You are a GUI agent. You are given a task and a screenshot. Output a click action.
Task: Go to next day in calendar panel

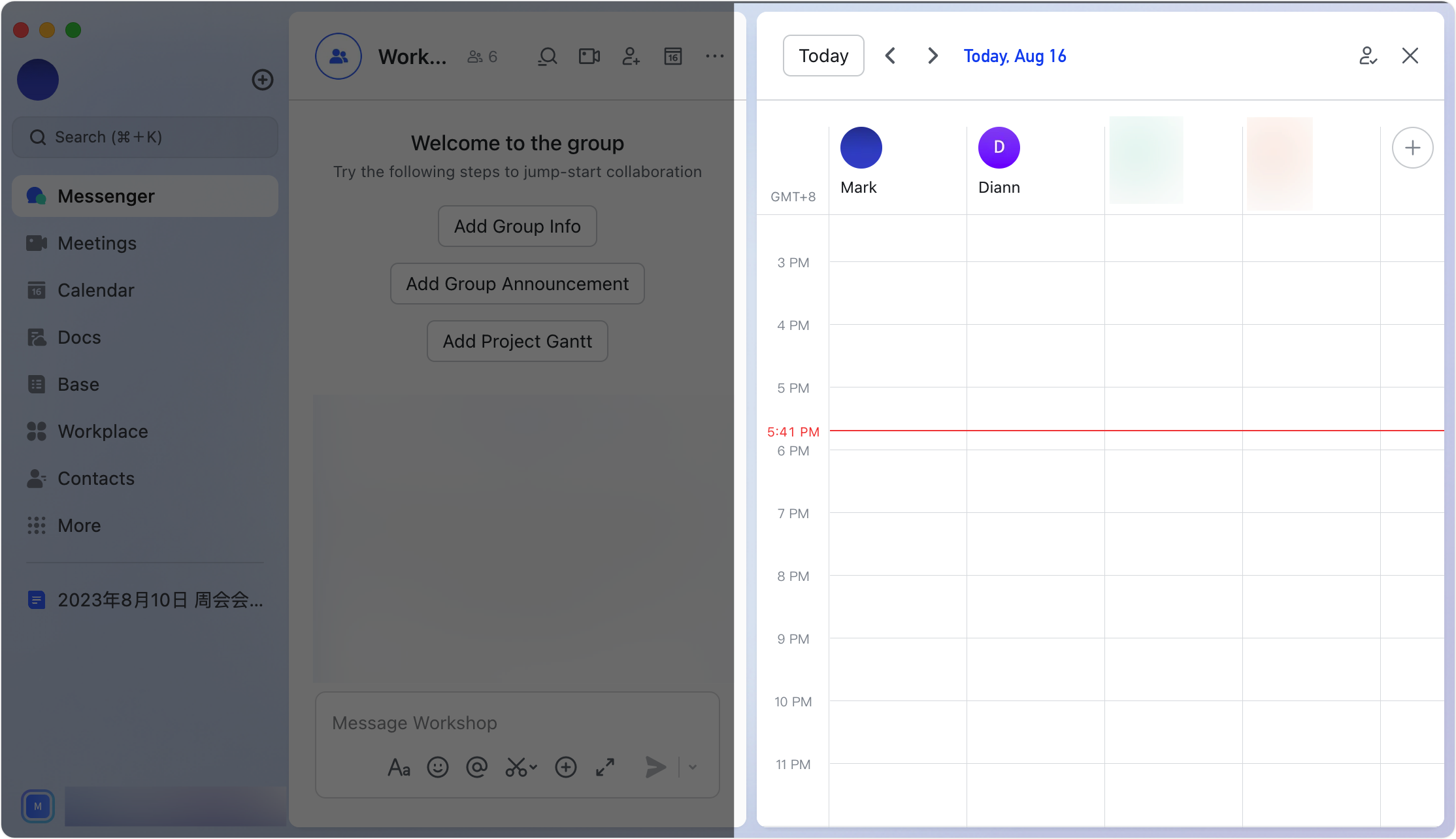[933, 56]
